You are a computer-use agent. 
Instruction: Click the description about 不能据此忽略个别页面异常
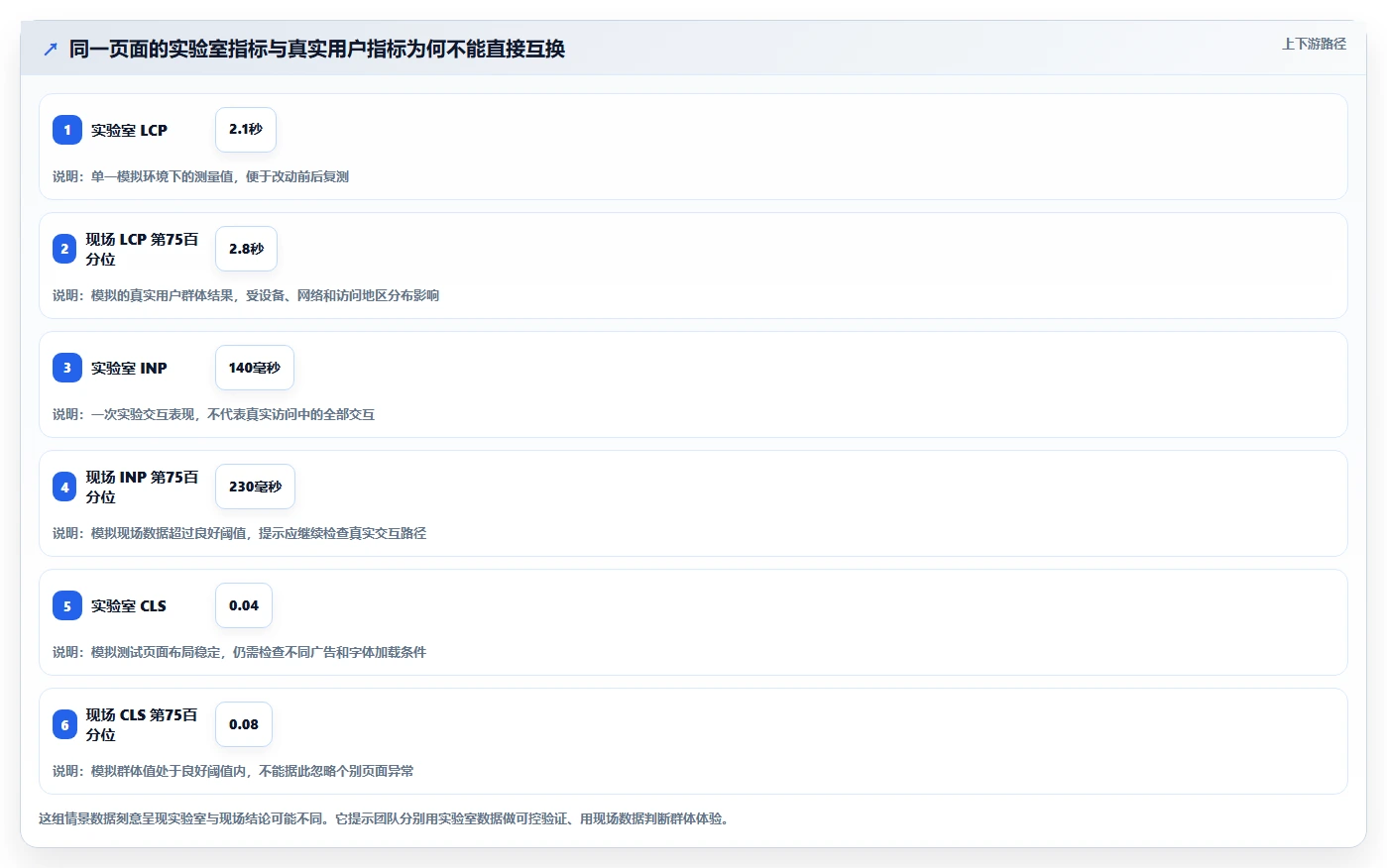click(x=233, y=771)
